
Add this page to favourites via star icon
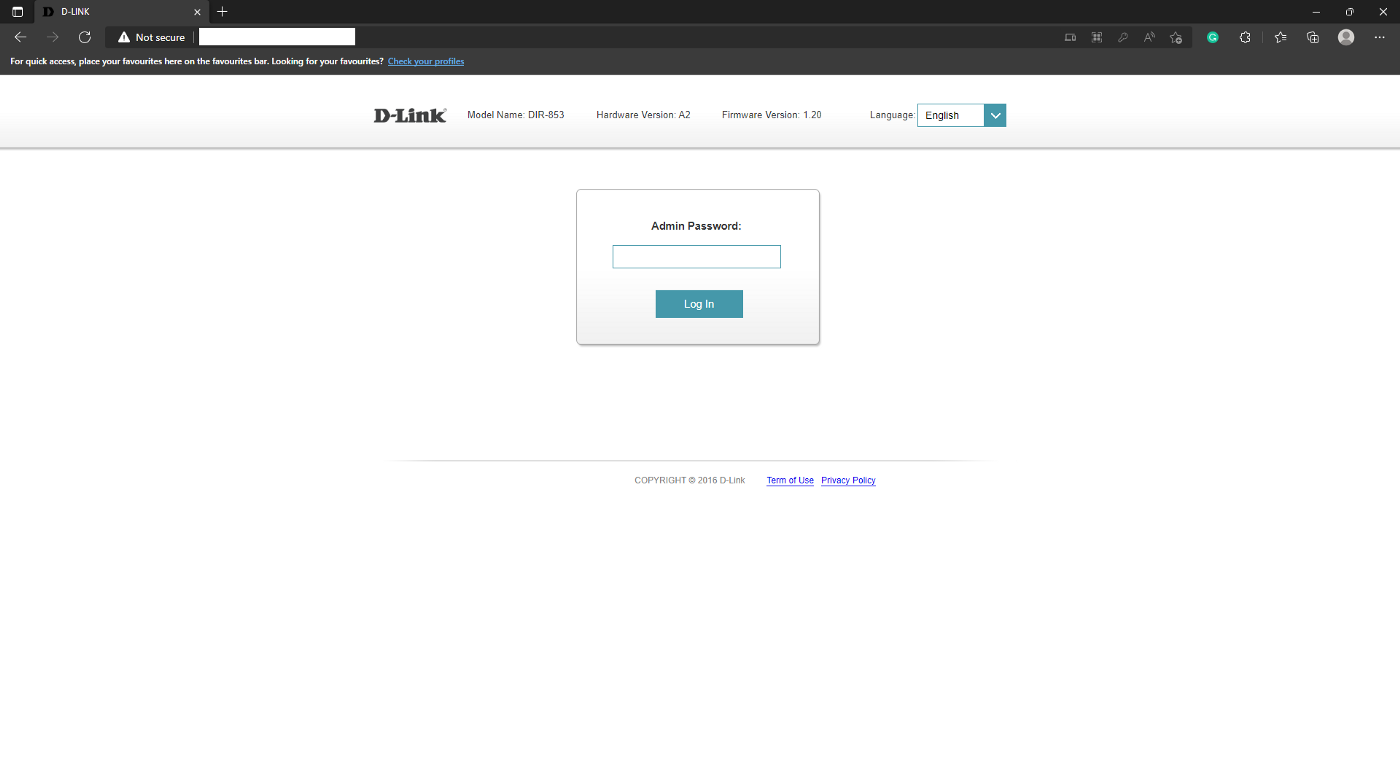(1175, 37)
